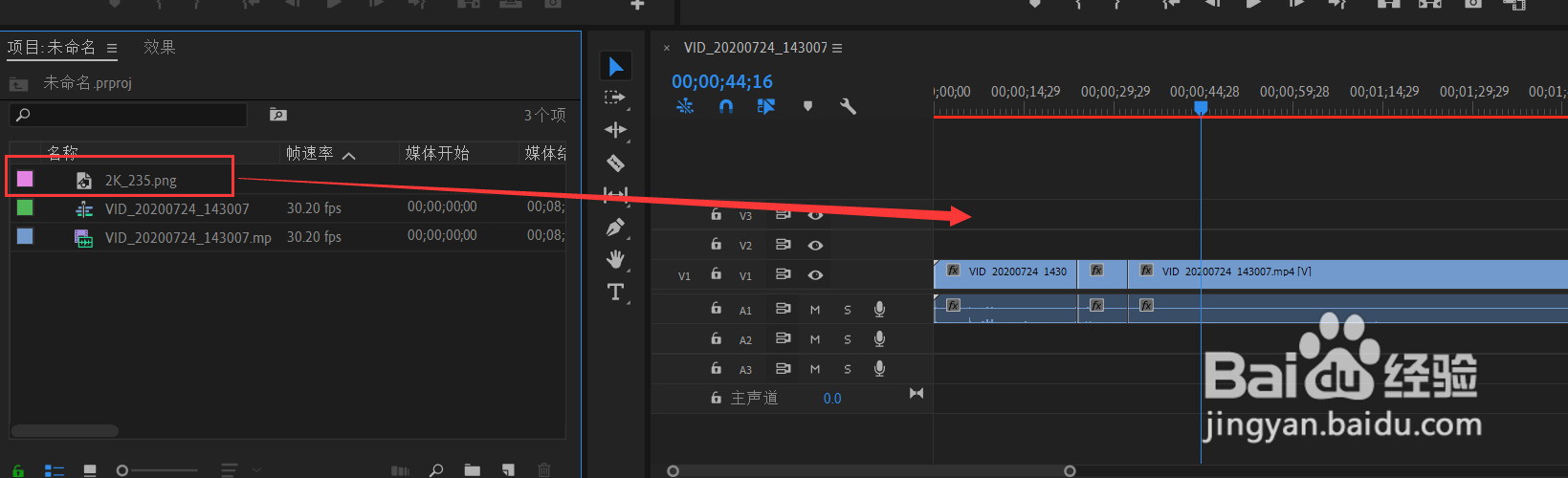Click the V3 track label
Screen dimensions: 1568x478
pyautogui.click(x=745, y=216)
